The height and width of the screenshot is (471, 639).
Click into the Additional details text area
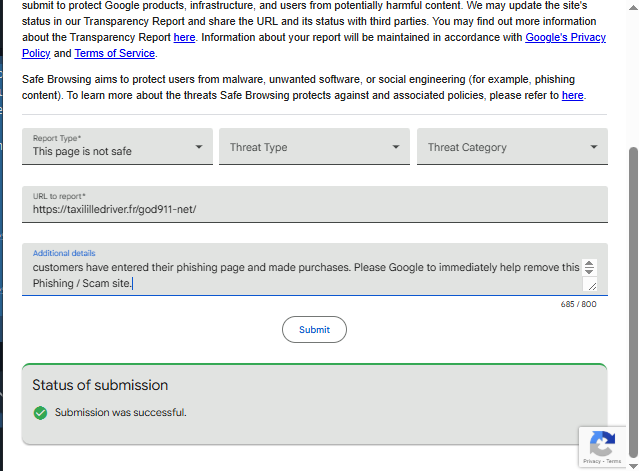300,275
